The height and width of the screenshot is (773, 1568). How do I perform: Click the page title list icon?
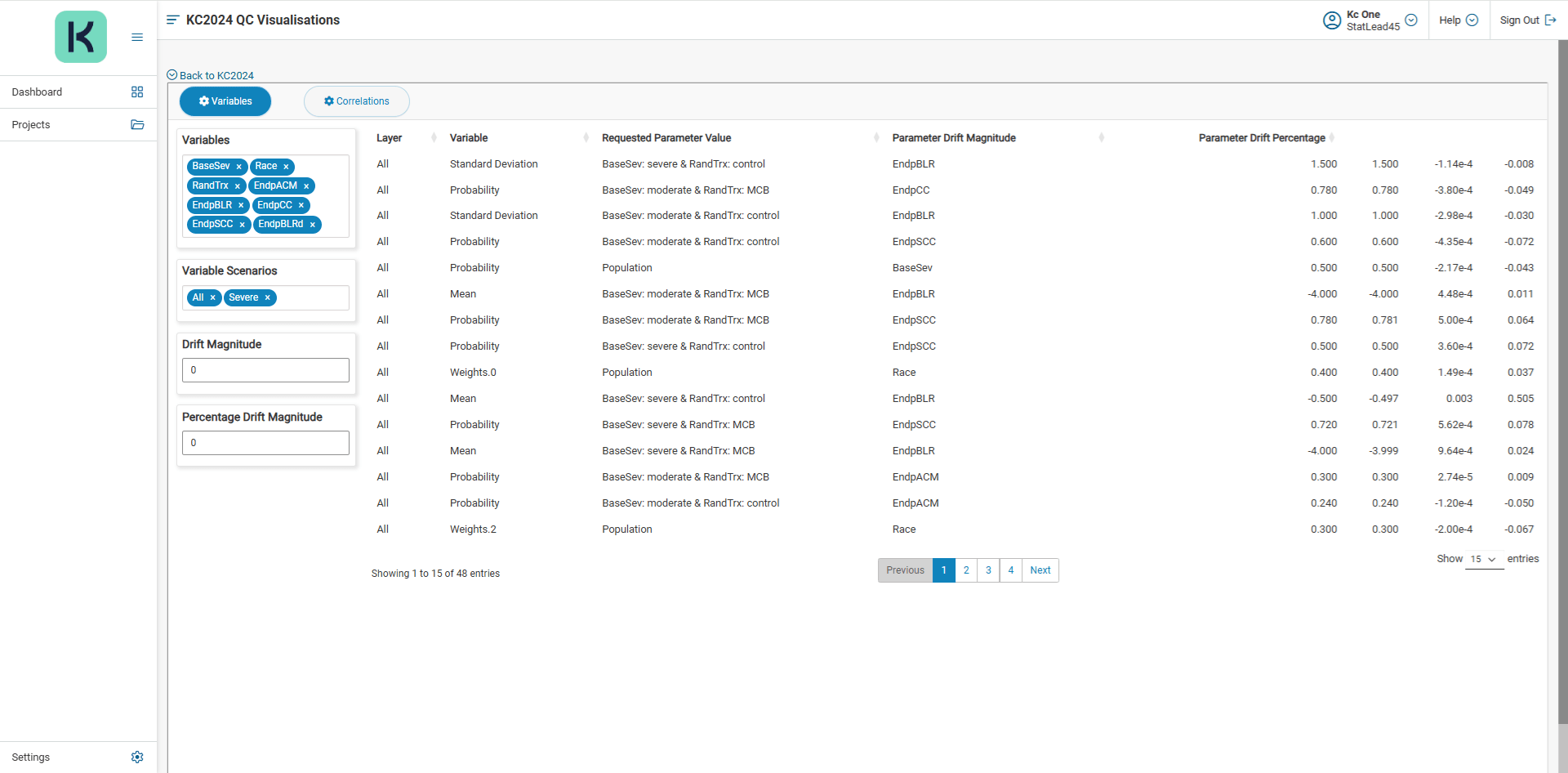(x=172, y=20)
